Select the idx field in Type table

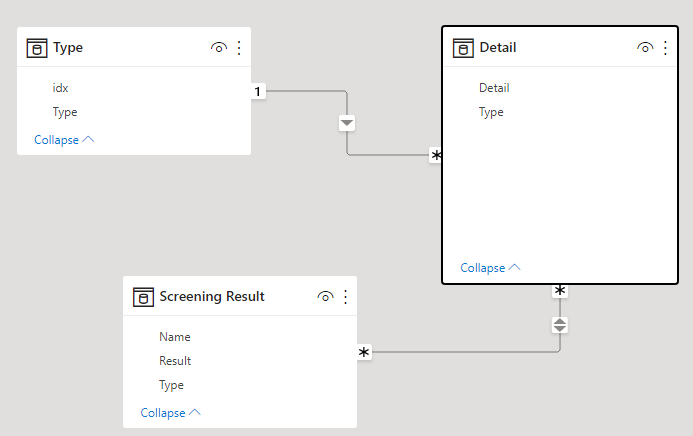61,88
